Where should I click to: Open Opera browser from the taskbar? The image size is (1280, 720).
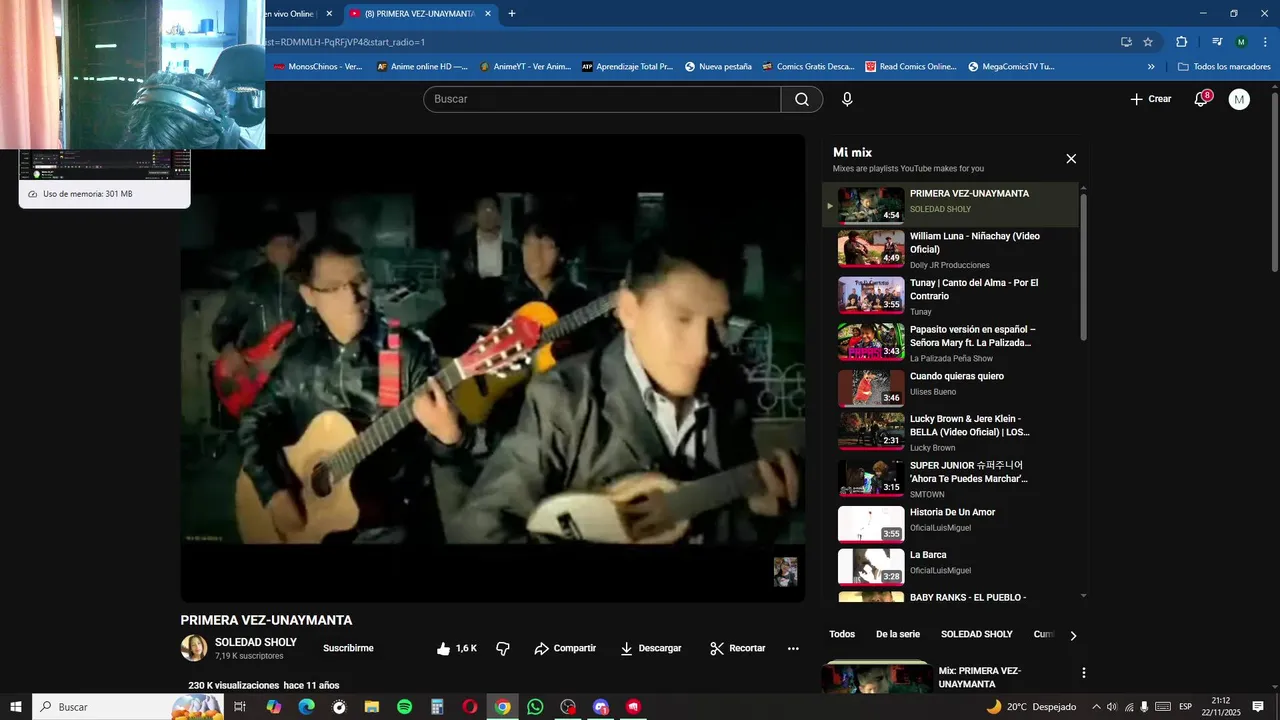click(x=470, y=707)
